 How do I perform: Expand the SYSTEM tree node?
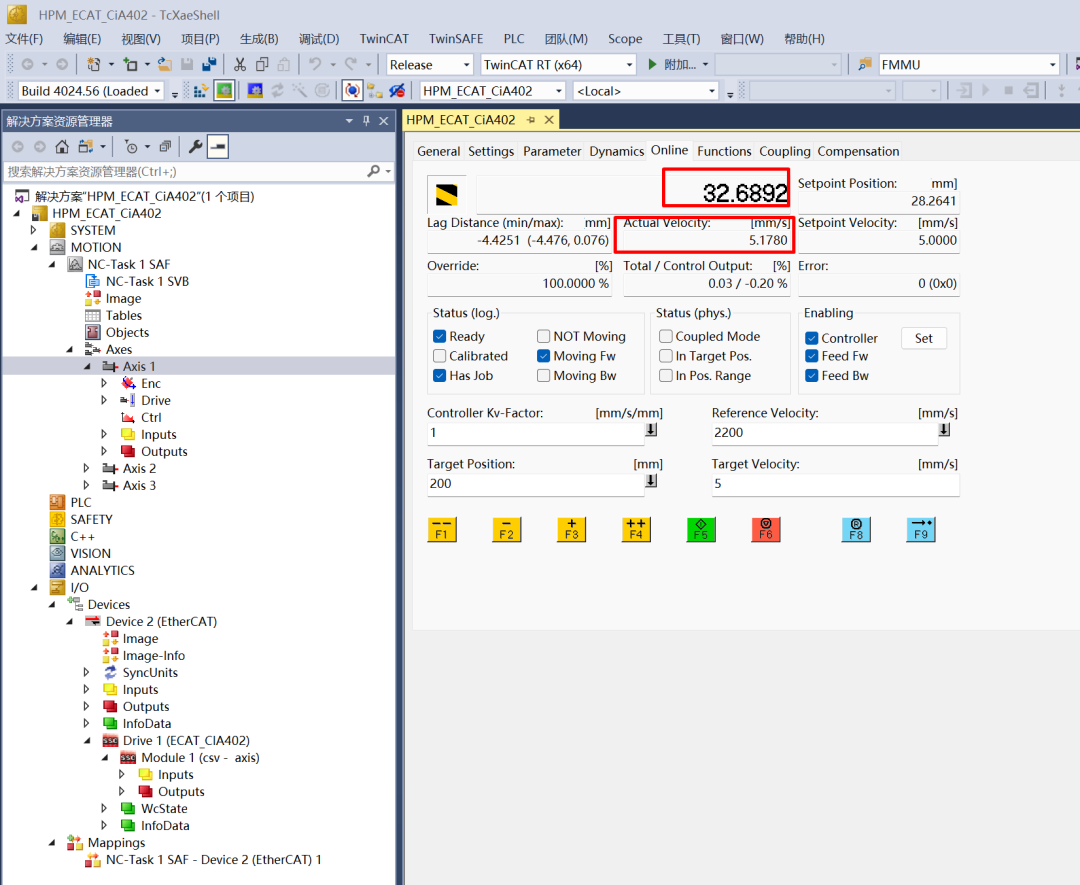(x=33, y=230)
